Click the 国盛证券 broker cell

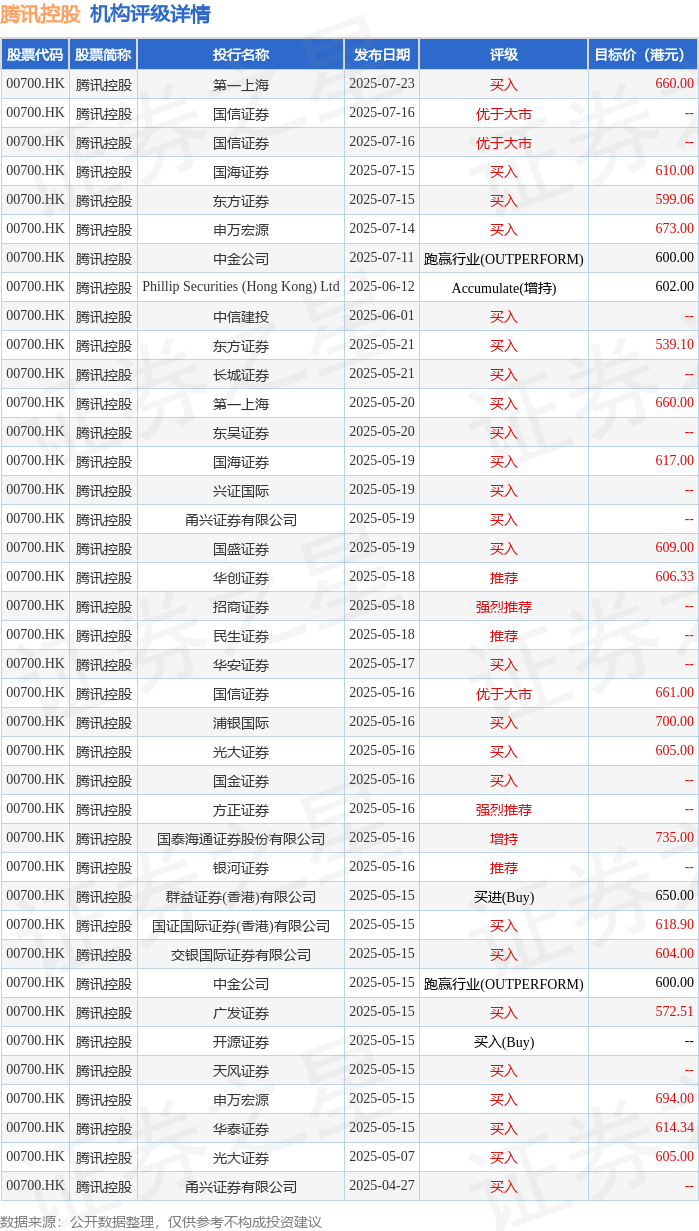241,549
